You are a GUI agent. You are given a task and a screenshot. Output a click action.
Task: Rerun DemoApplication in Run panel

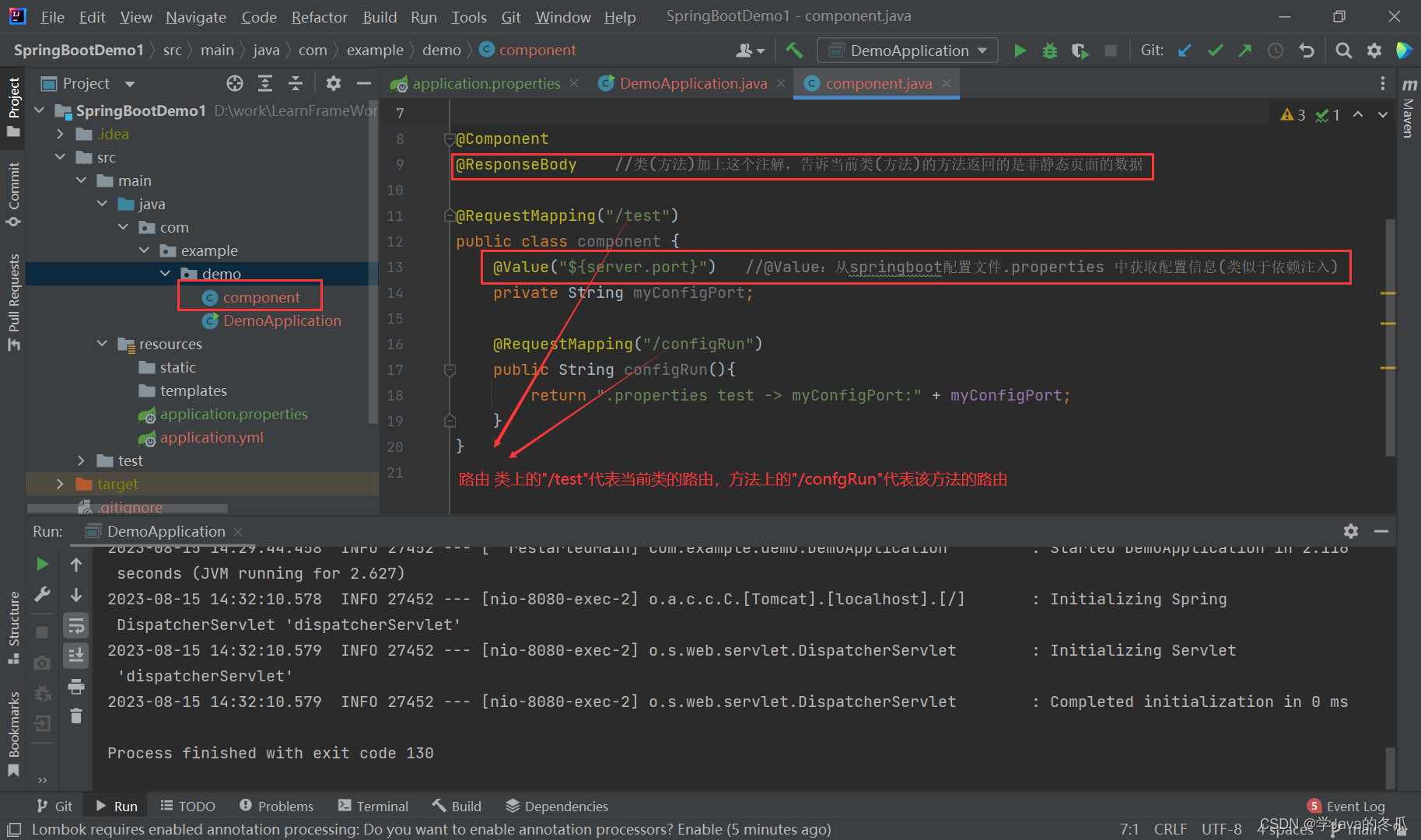tap(43, 564)
